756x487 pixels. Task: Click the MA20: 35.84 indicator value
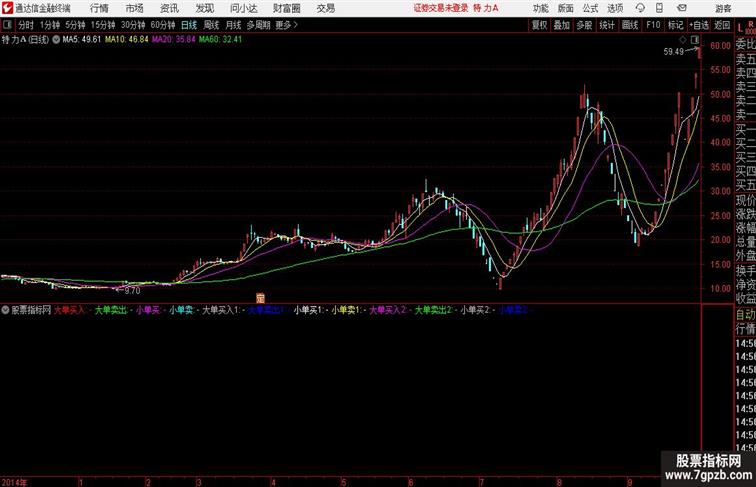(x=174, y=40)
